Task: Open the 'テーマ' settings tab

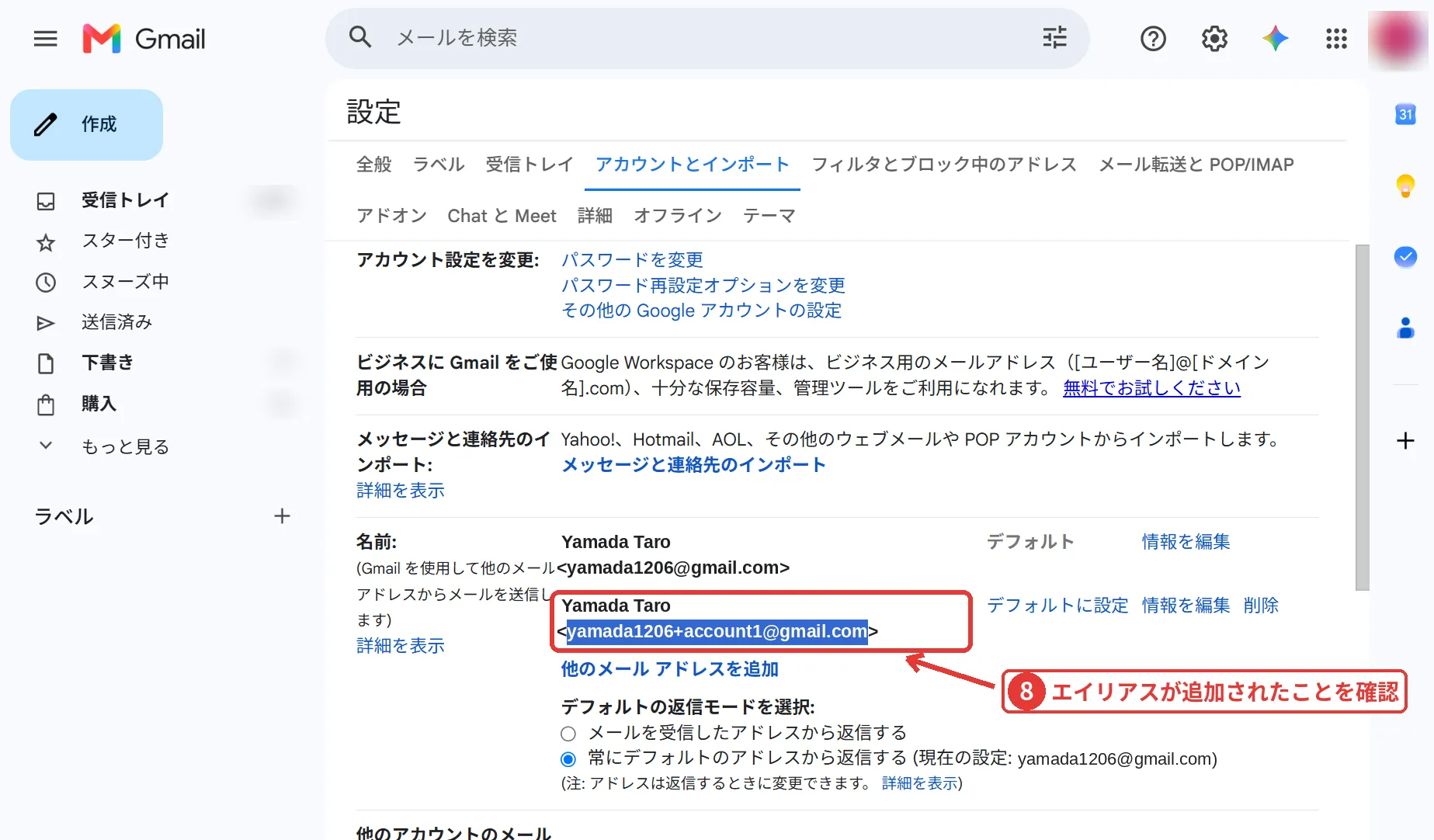Action: (x=769, y=216)
